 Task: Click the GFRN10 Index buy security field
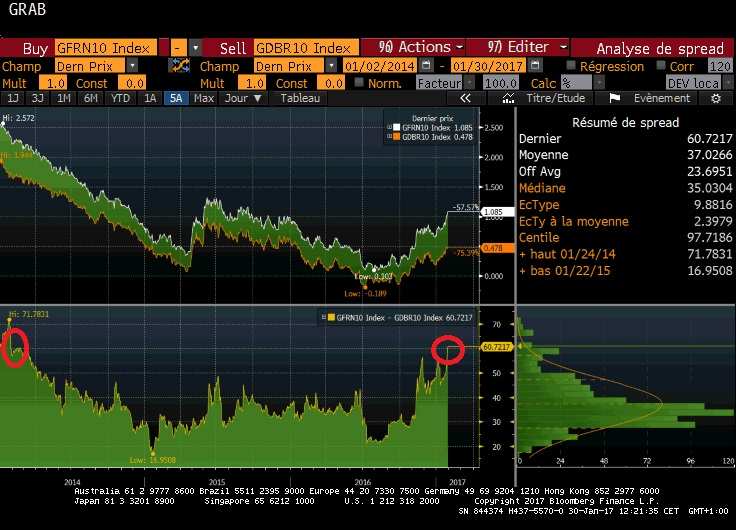click(x=106, y=47)
